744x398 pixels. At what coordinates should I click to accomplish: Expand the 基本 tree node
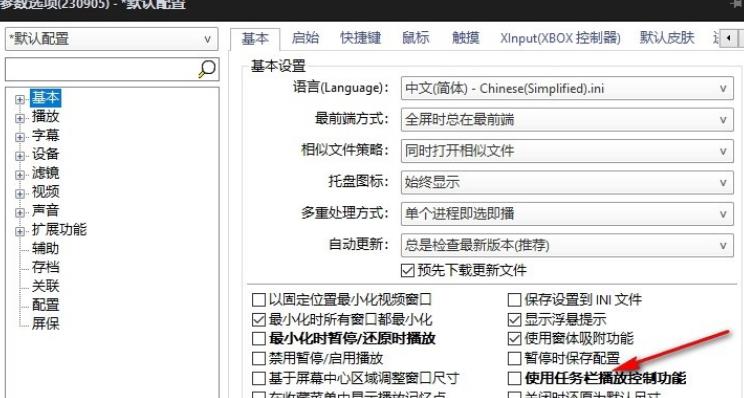tap(20, 100)
